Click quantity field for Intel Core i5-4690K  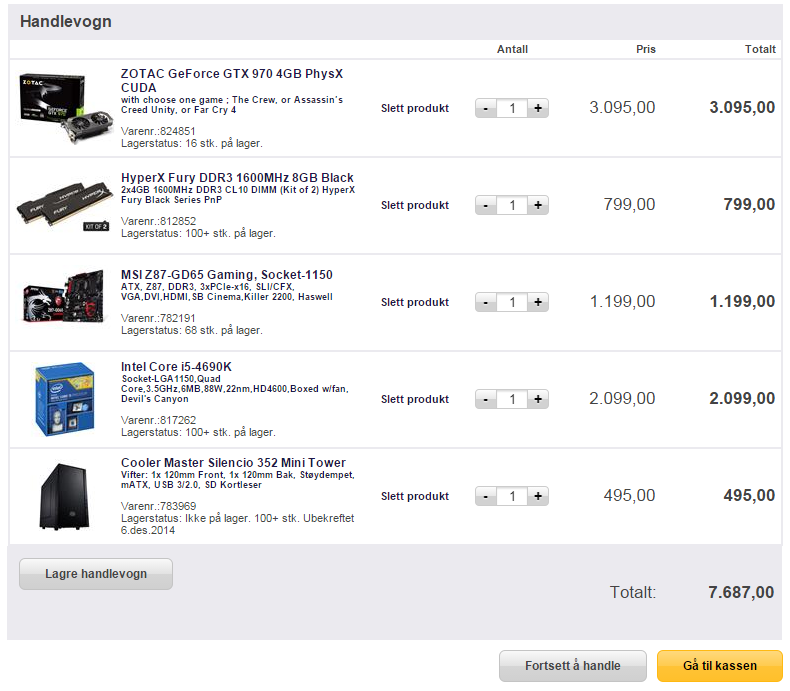tap(512, 399)
